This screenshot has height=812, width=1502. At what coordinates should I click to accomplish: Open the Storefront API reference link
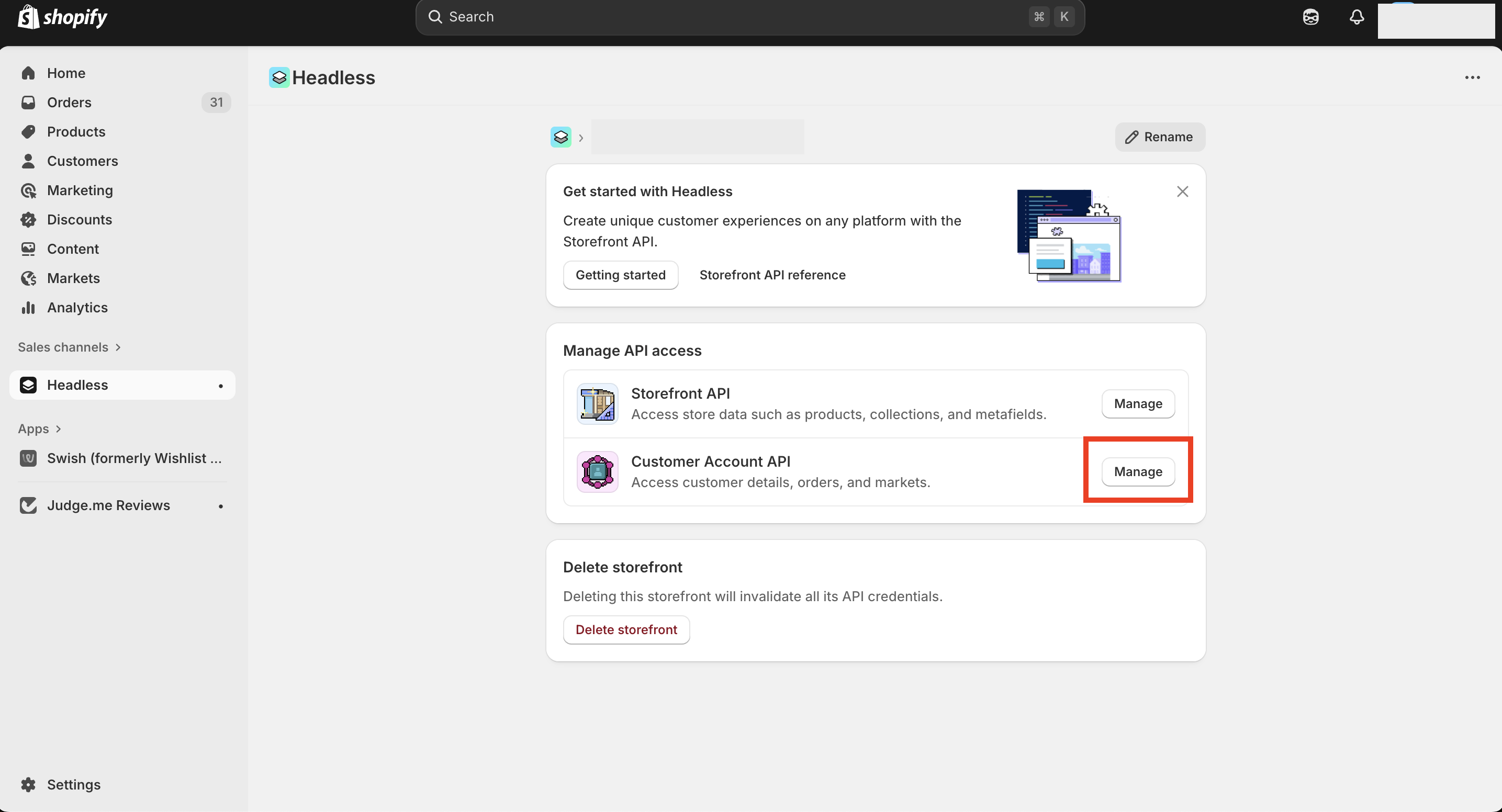click(772, 275)
